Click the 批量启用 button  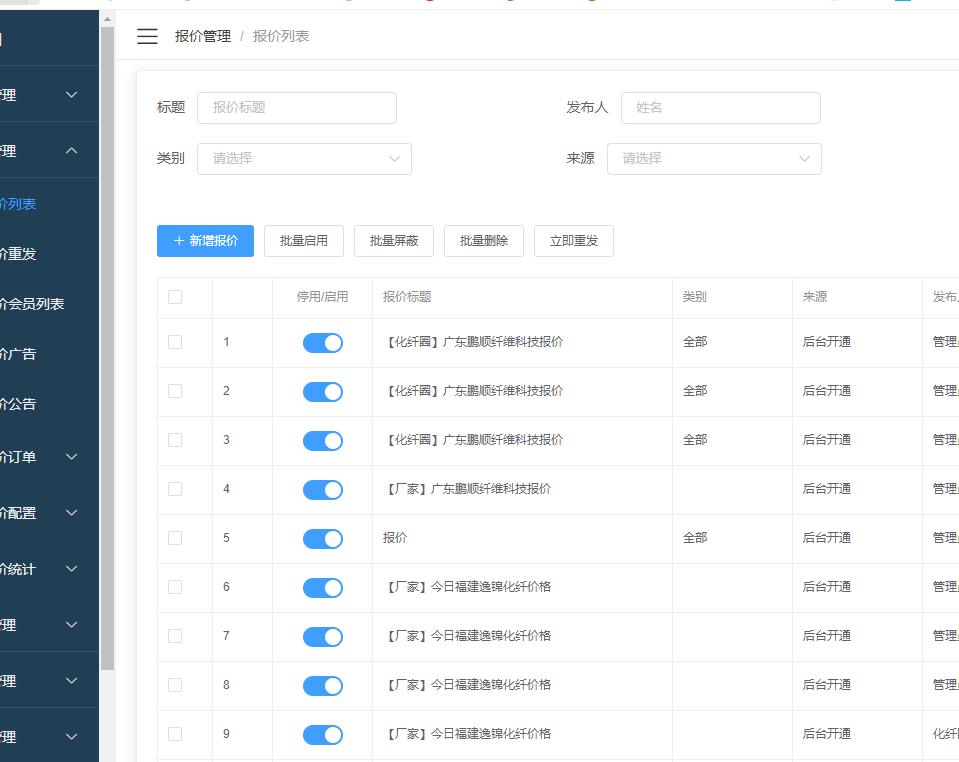(x=303, y=241)
